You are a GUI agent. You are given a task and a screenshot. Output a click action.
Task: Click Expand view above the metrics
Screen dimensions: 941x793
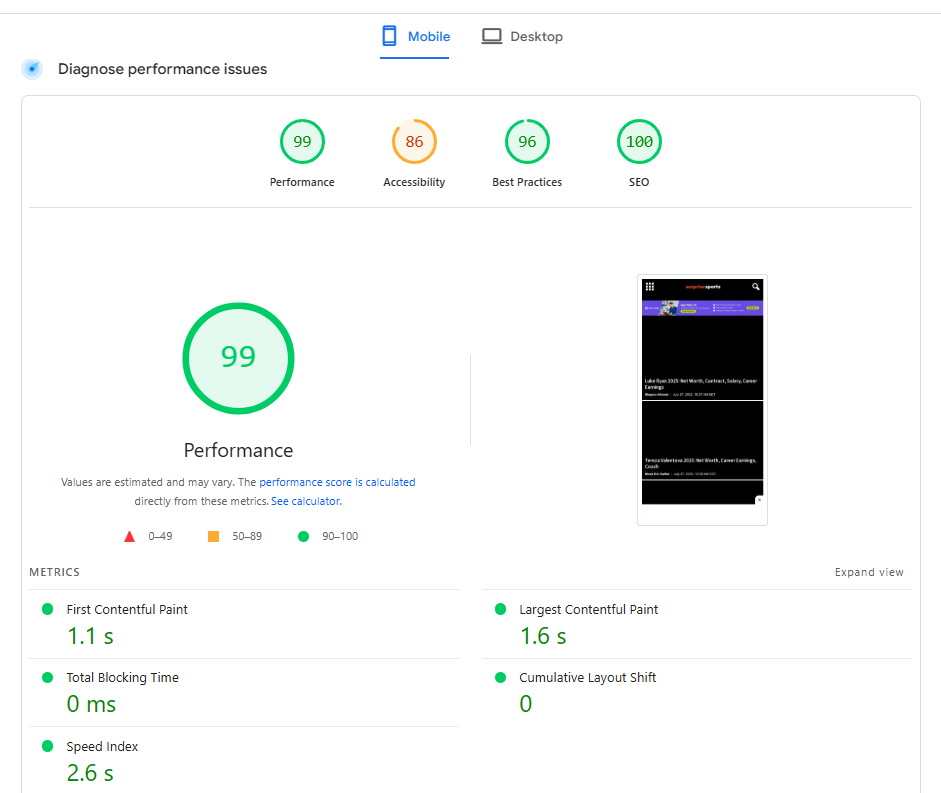(x=869, y=572)
